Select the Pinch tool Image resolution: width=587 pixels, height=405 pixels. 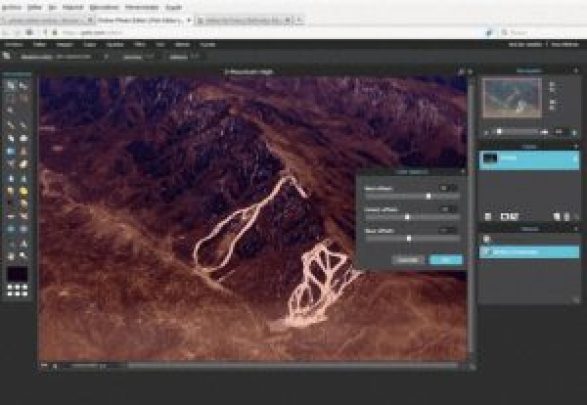pos(24,229)
